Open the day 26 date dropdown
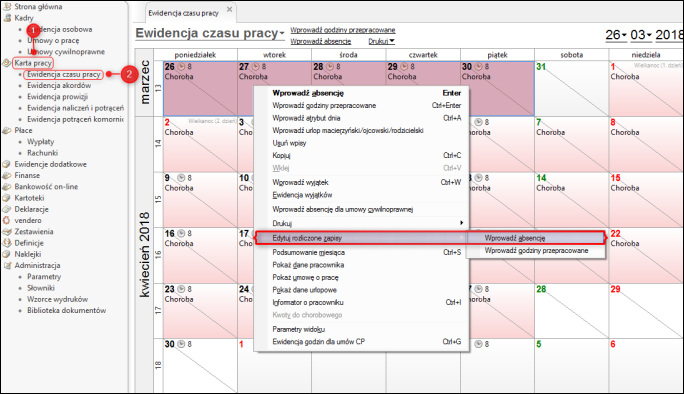This screenshot has height=394, width=684. pos(624,35)
